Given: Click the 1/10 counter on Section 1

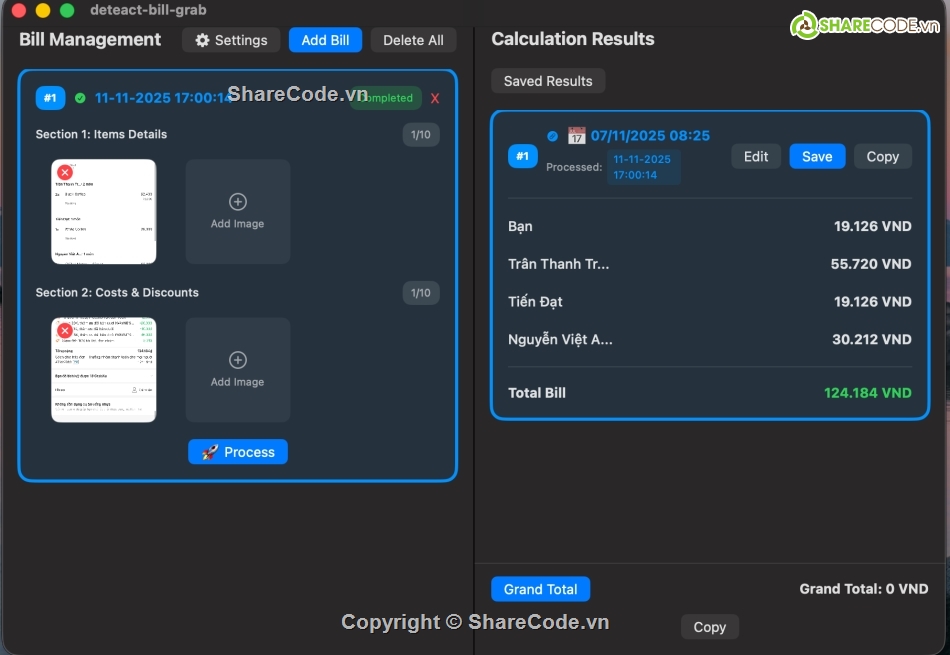Looking at the screenshot, I should (x=421, y=134).
